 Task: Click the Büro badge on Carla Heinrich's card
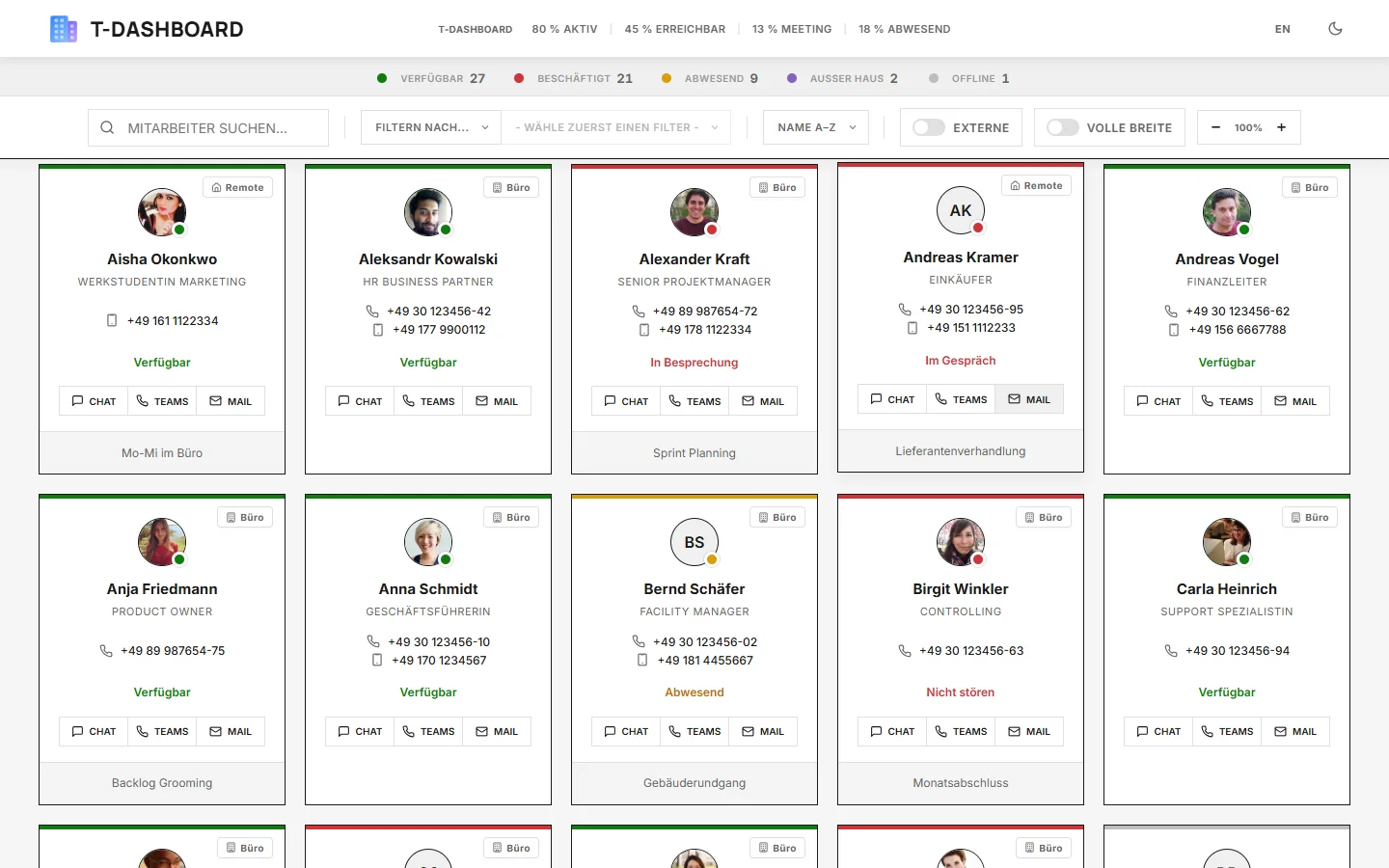(x=1310, y=518)
